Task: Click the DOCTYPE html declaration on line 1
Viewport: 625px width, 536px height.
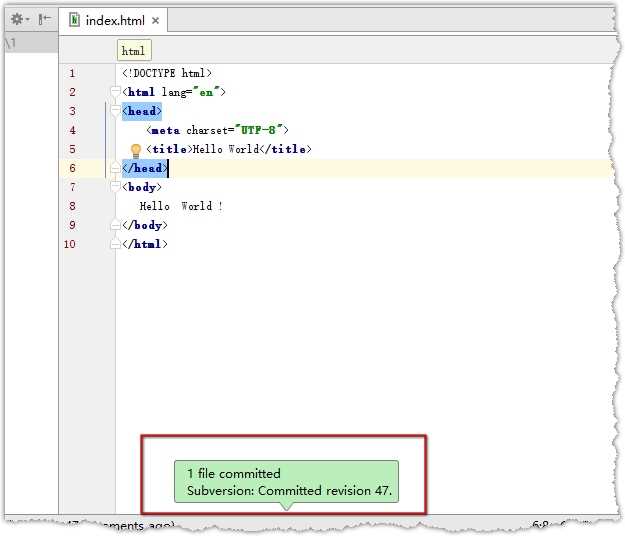Action: tap(167, 73)
